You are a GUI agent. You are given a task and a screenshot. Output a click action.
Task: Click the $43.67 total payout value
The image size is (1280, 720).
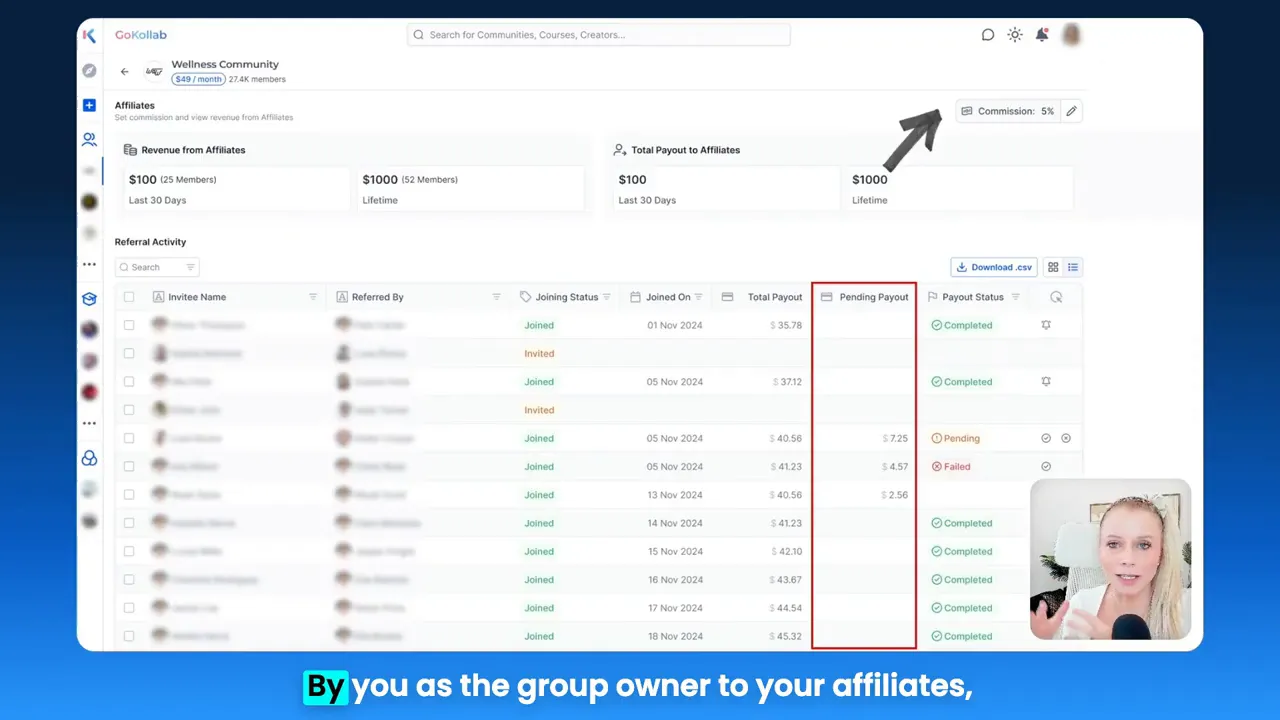(786, 579)
